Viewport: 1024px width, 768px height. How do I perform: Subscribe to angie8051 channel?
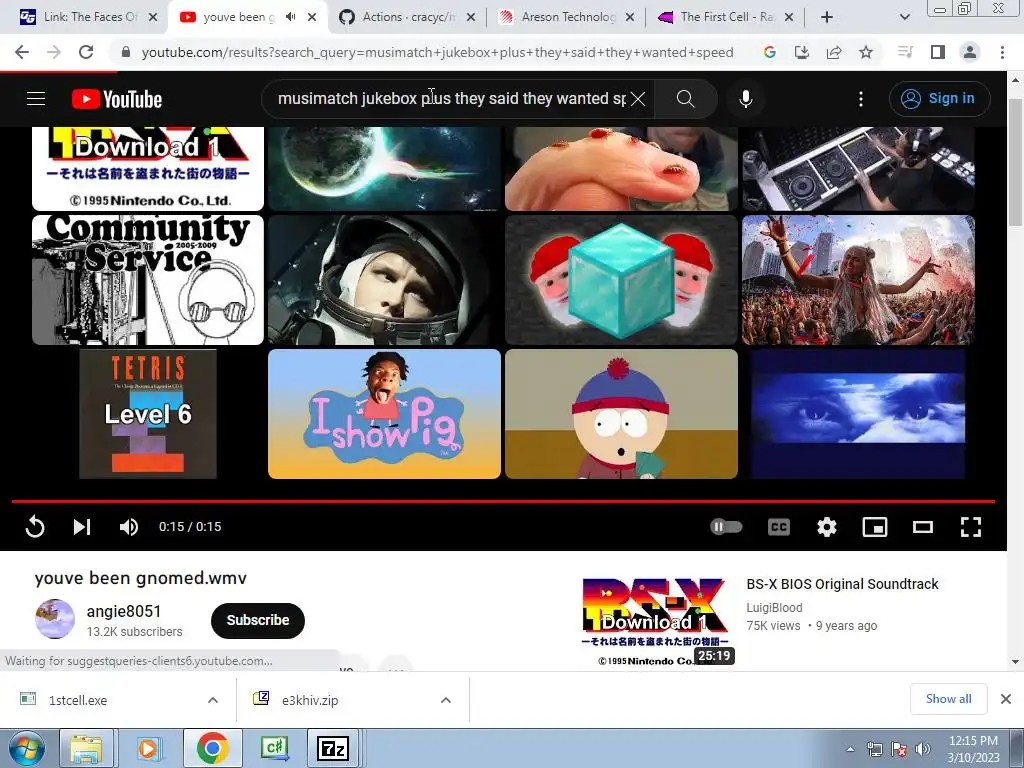pyautogui.click(x=258, y=620)
